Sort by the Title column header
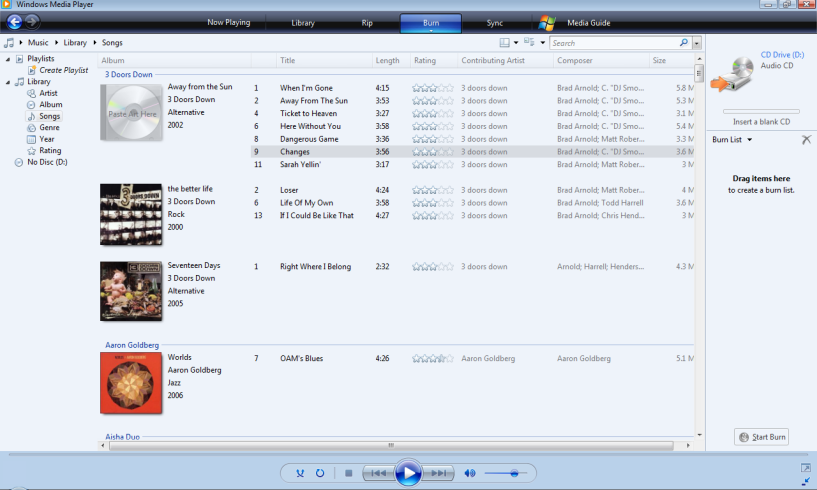The height and width of the screenshot is (490, 817). click(324, 60)
